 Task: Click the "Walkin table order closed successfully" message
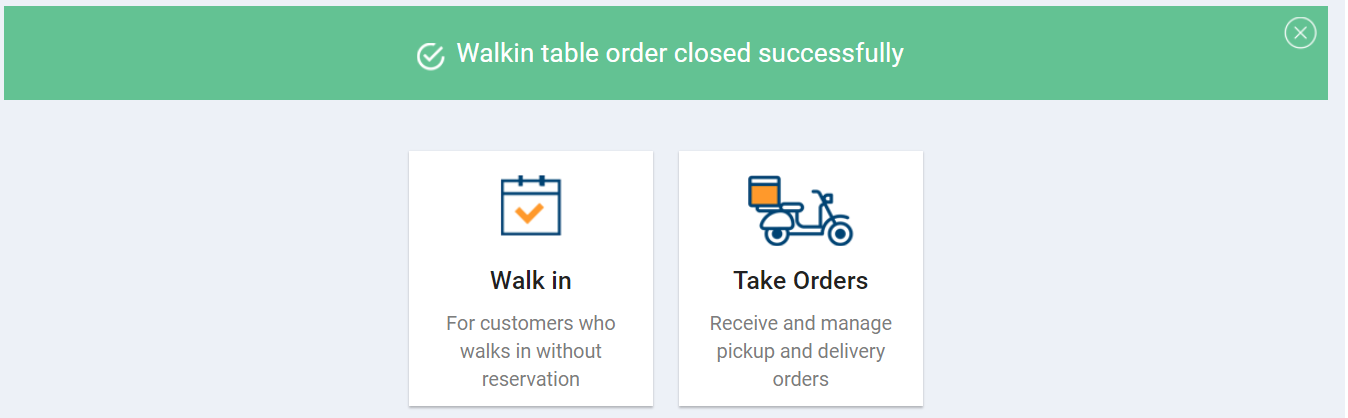coord(680,53)
